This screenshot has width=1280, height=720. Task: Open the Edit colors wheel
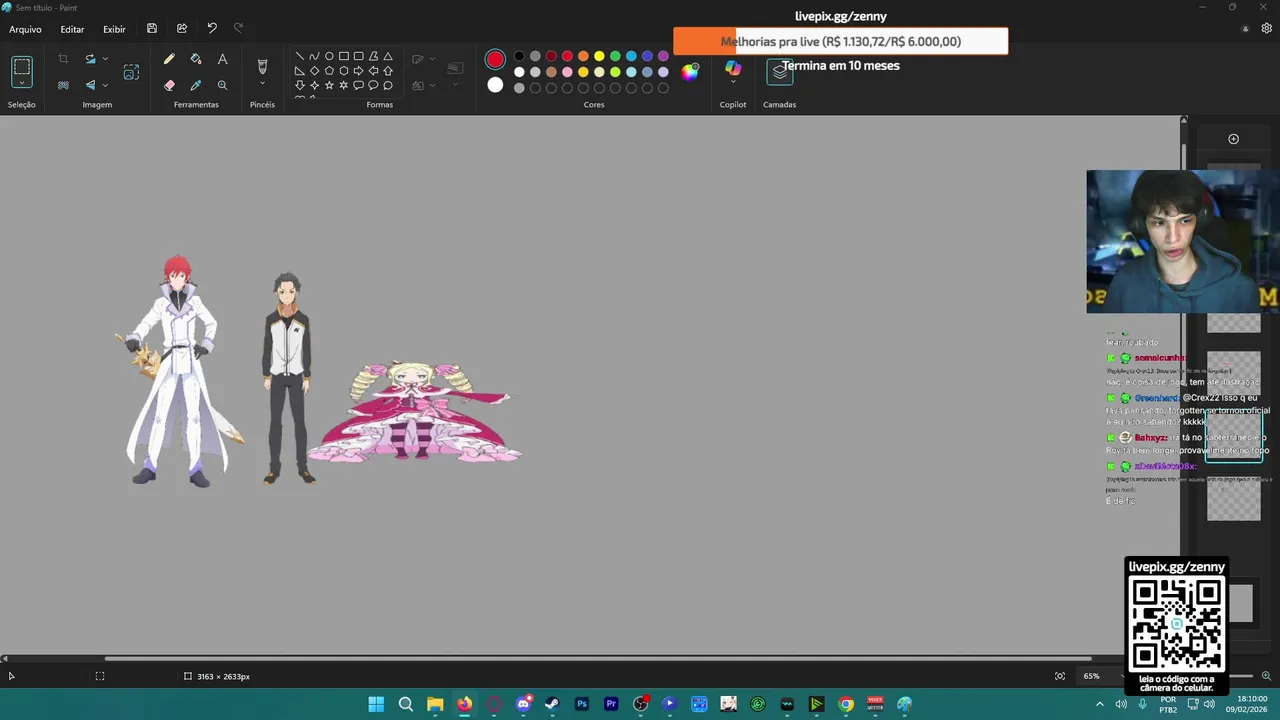click(x=690, y=71)
